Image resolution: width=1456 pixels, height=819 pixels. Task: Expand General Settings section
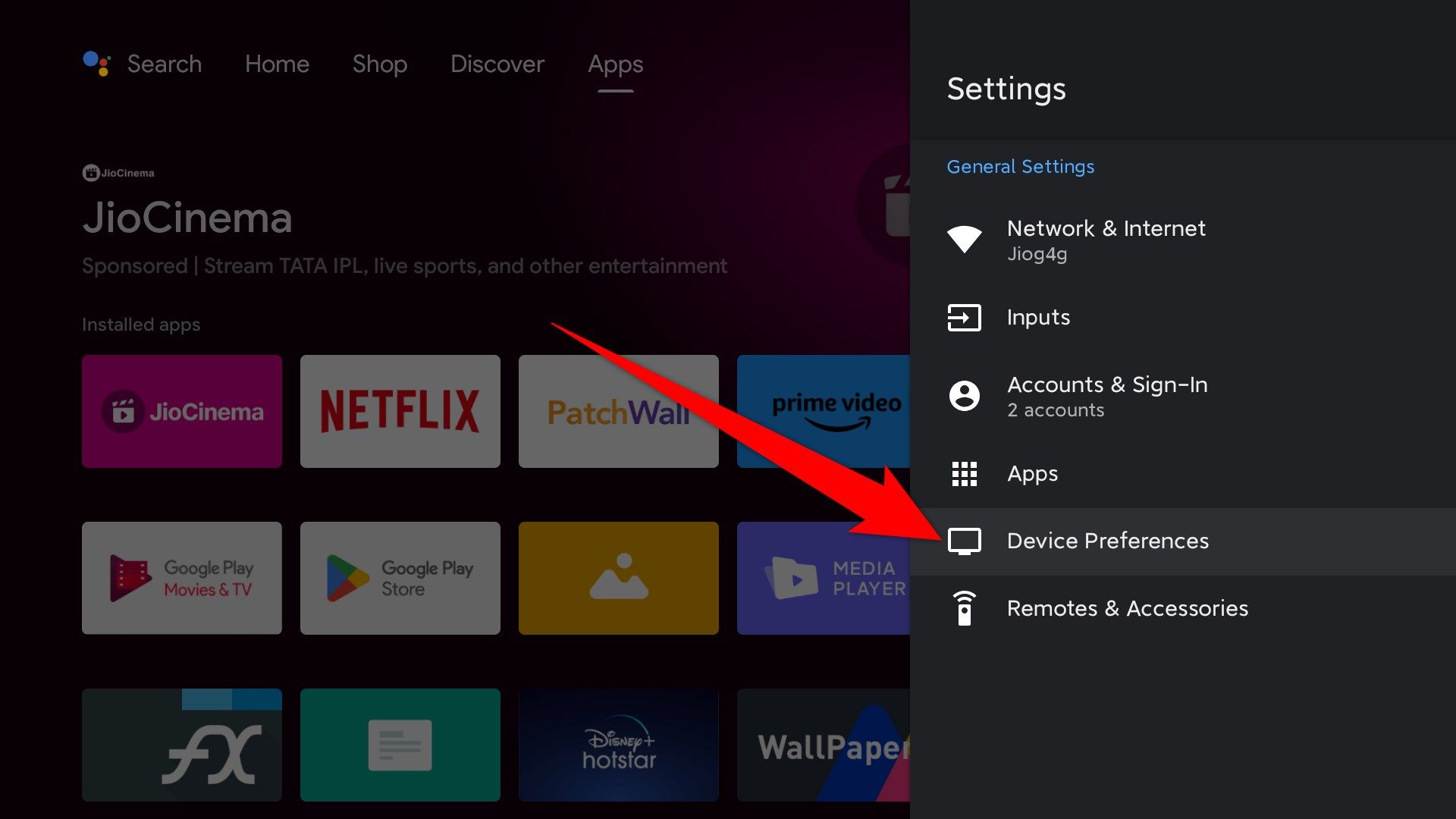coord(1021,166)
